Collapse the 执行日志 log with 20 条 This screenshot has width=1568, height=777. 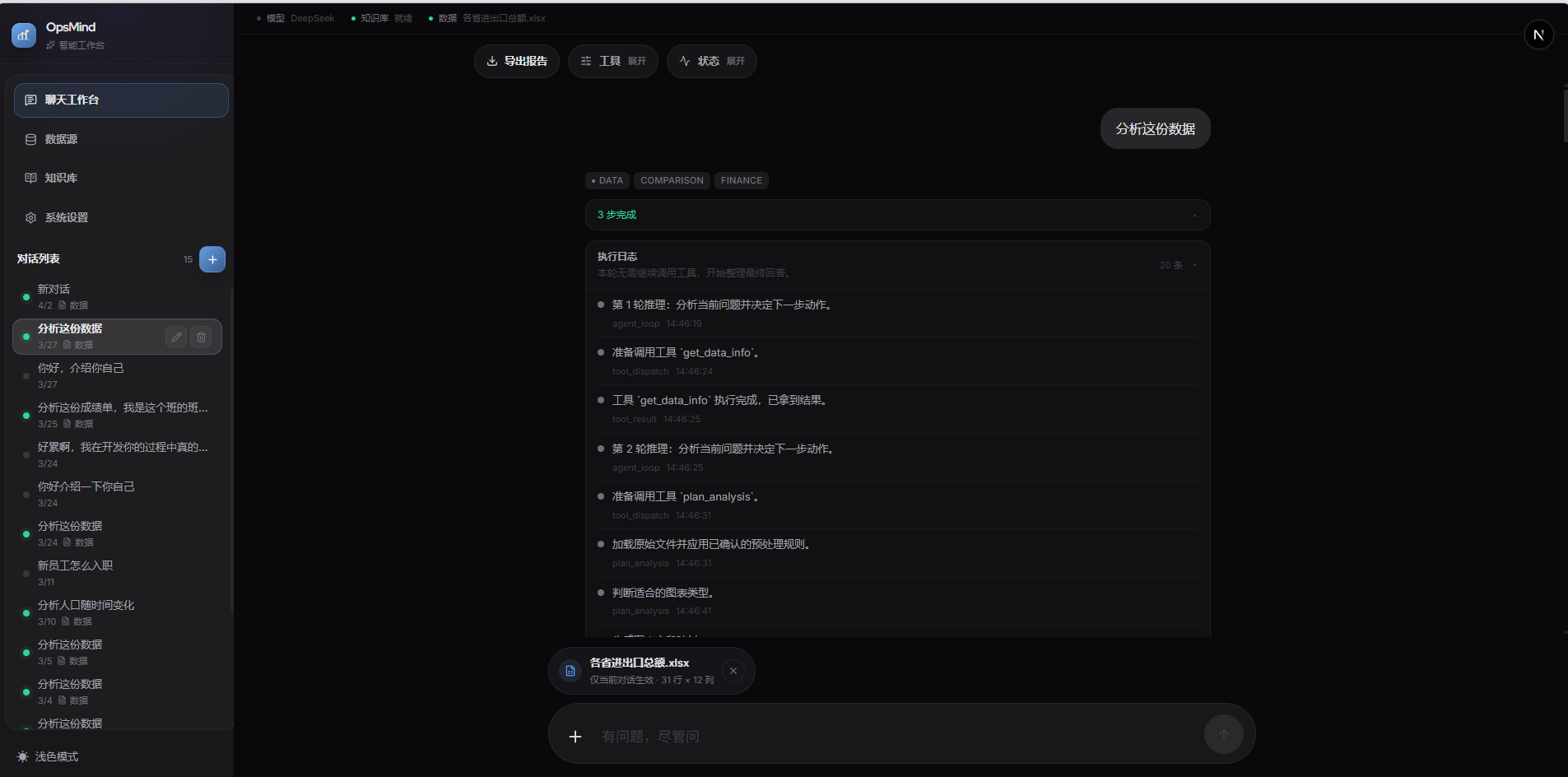(1193, 265)
